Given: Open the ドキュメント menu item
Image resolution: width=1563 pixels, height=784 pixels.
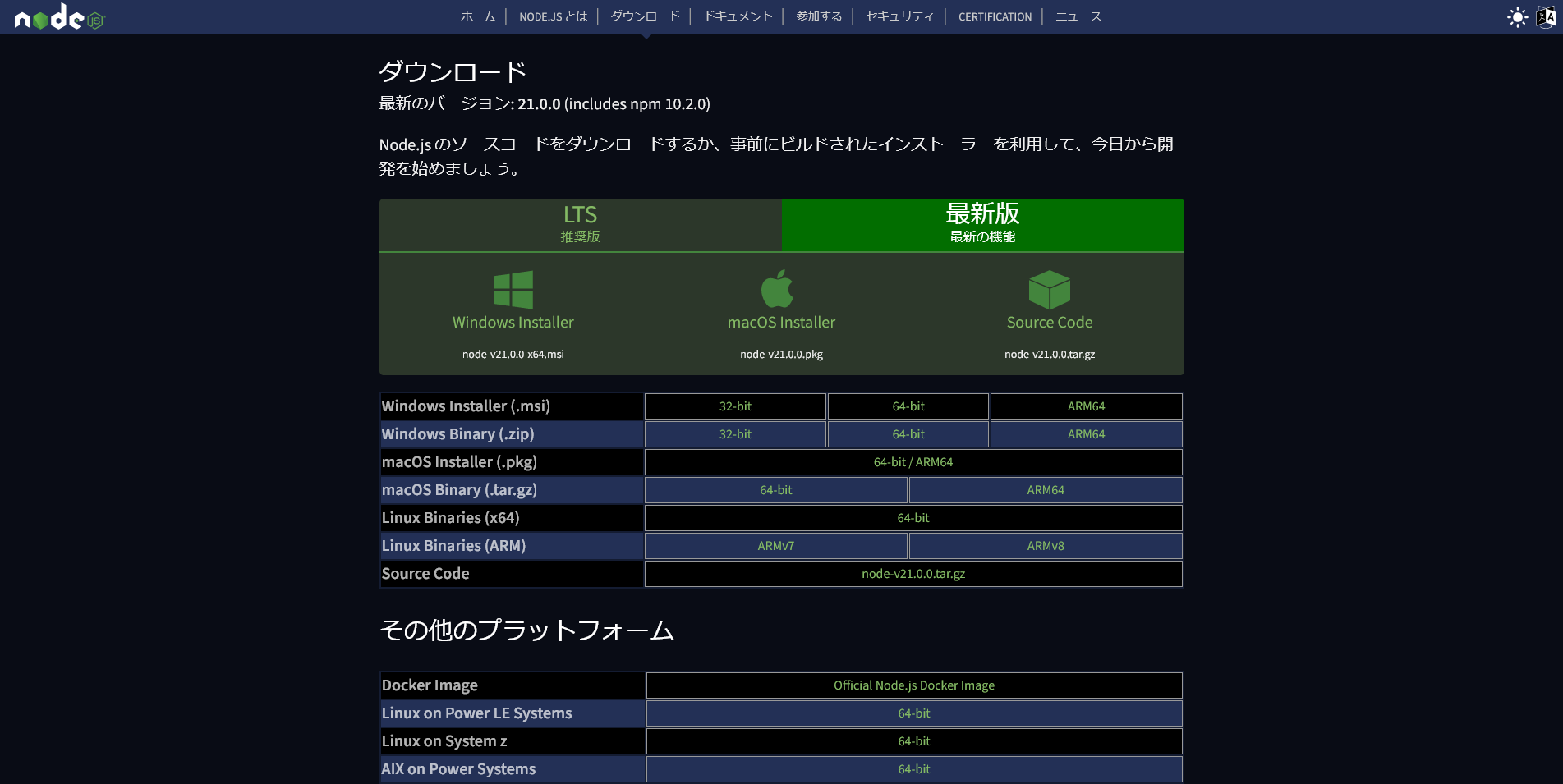Looking at the screenshot, I should (x=738, y=16).
